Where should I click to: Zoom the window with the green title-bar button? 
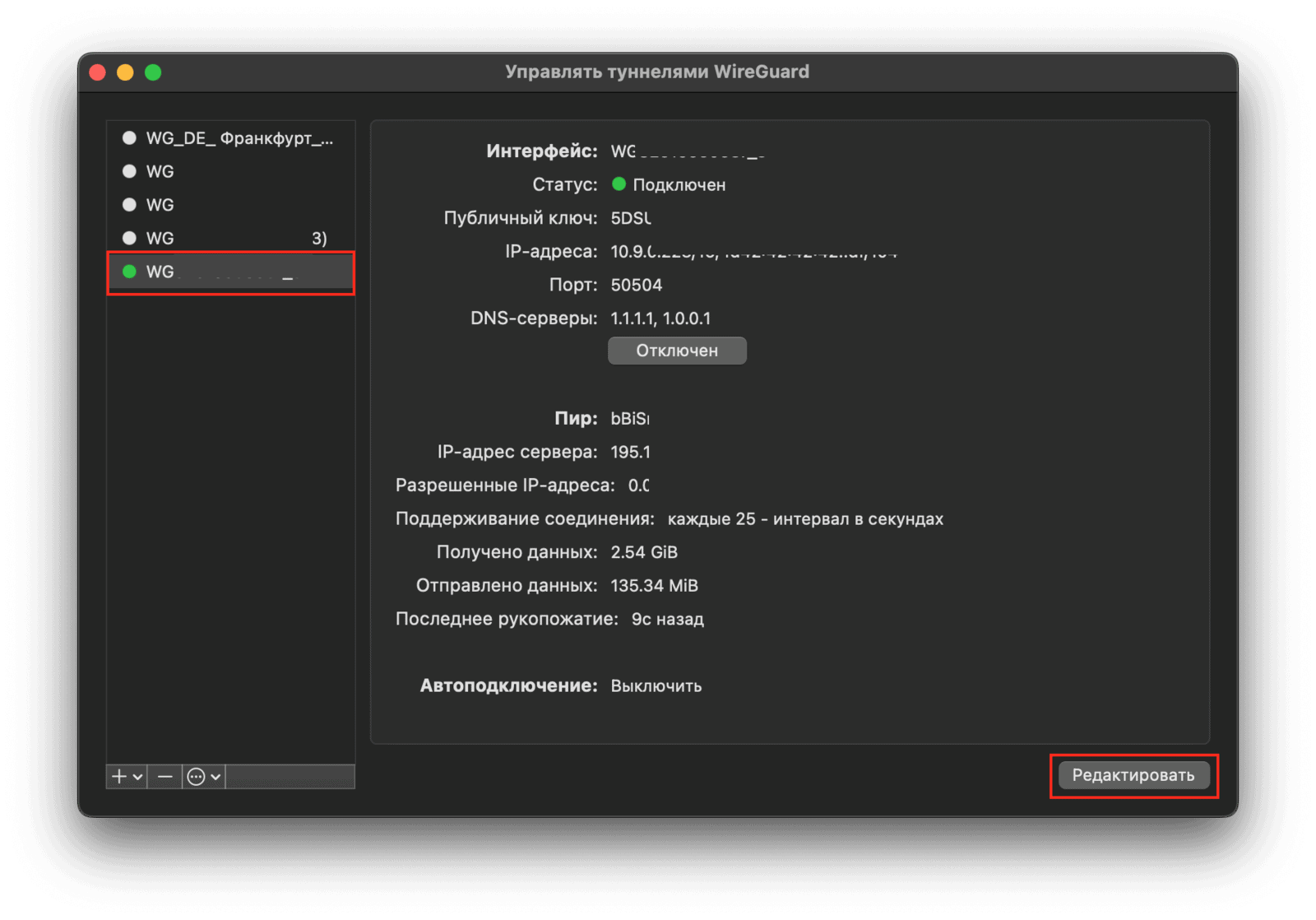click(x=153, y=72)
